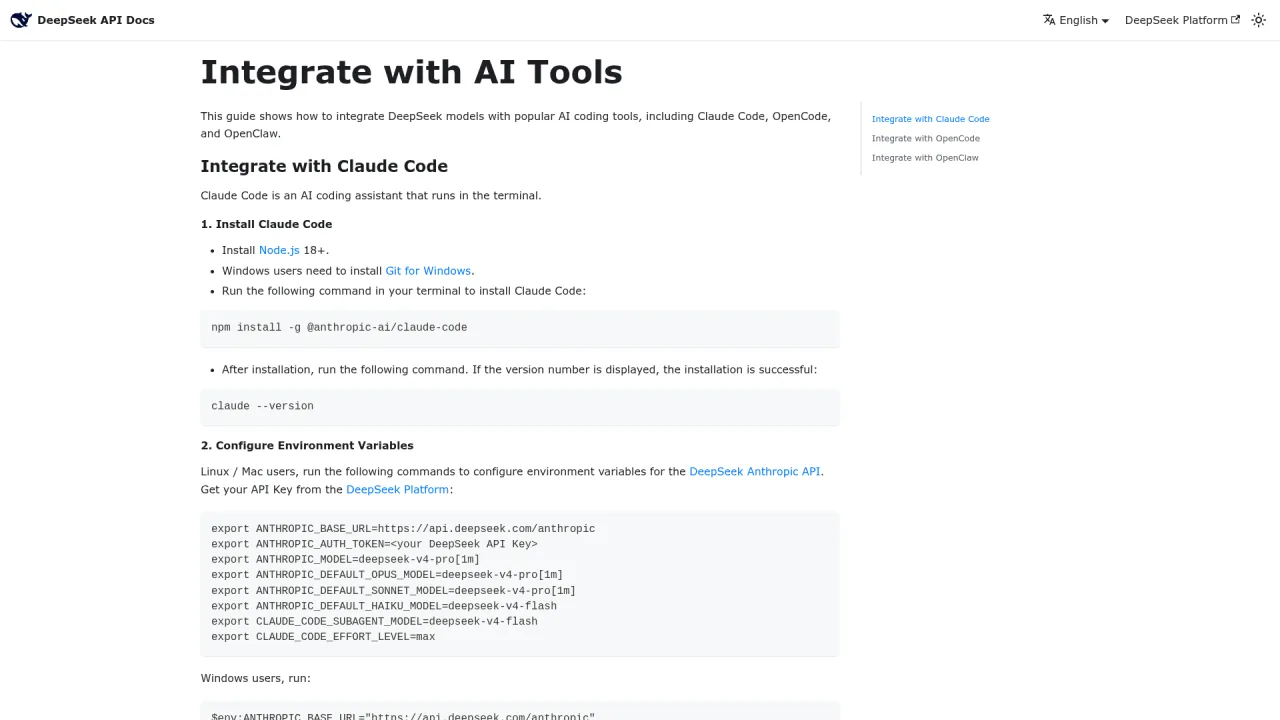Viewport: 1280px width, 720px height.
Task: Jump to Integrate with Claude Code section
Action: [930, 119]
